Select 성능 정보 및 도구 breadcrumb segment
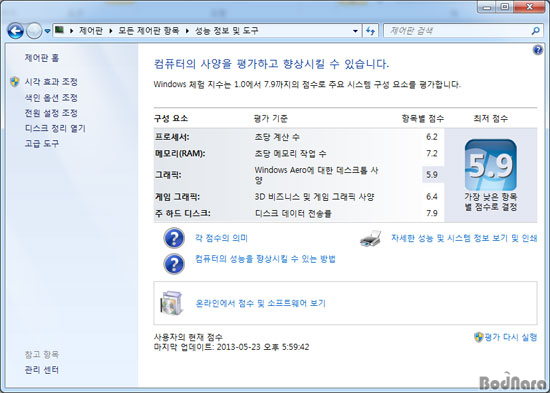 [x=227, y=31]
